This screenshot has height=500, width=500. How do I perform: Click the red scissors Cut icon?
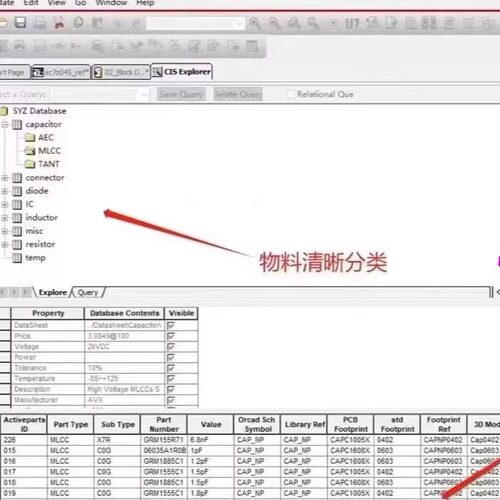59,23
